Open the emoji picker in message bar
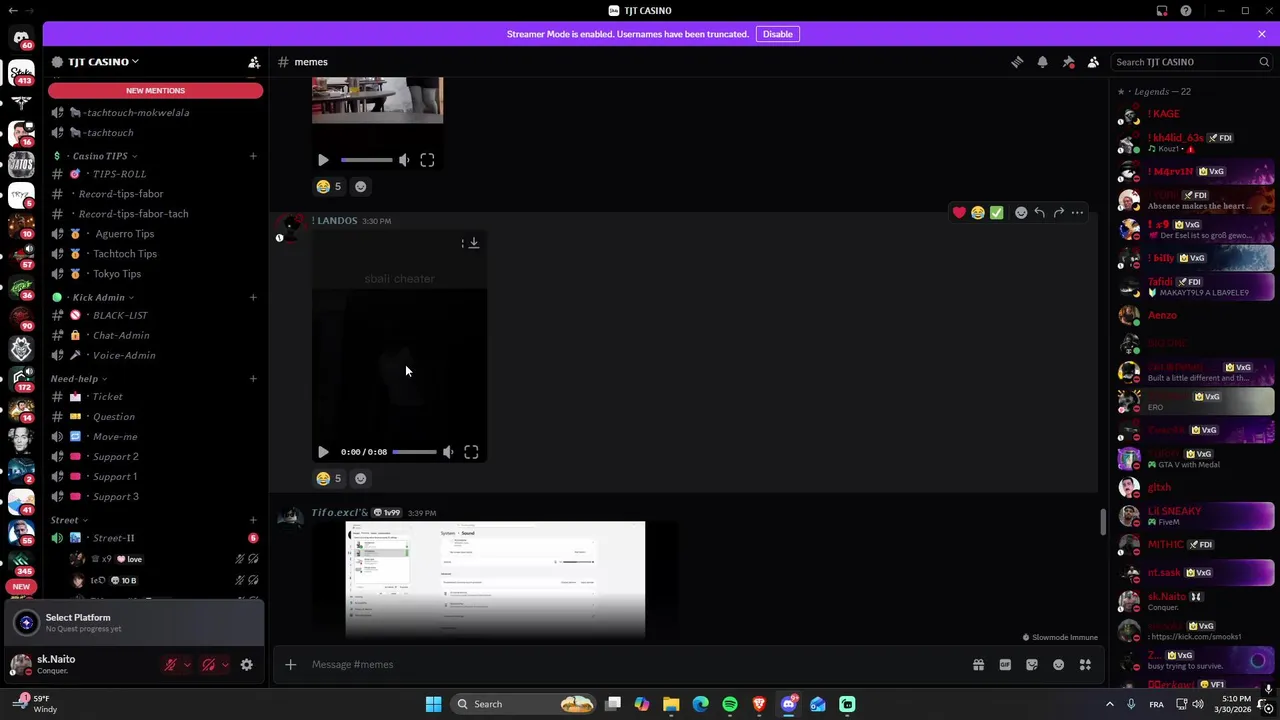Screen dimensions: 1280x720 coord(1059,665)
